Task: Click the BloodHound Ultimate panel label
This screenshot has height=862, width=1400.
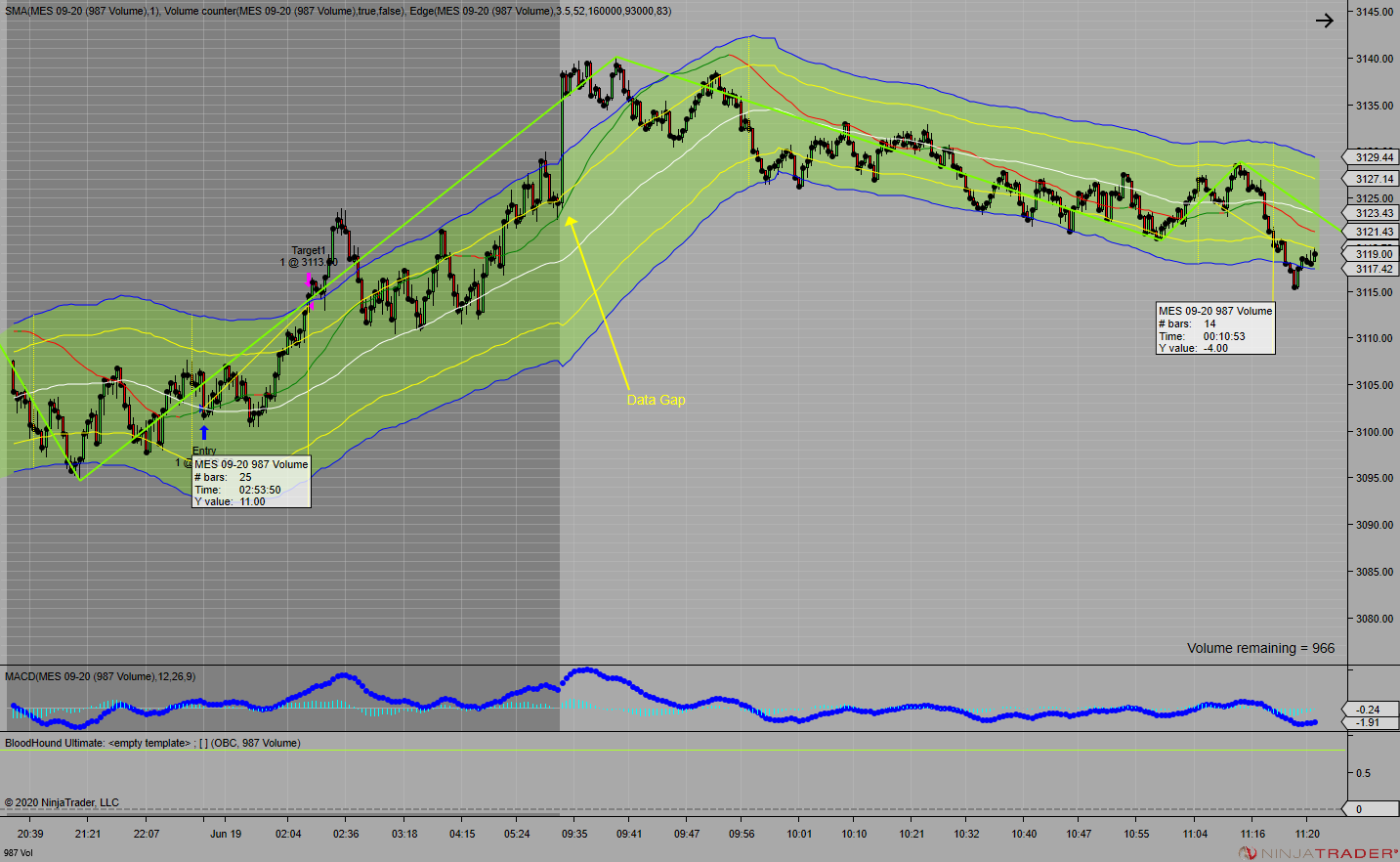Action: (x=152, y=743)
